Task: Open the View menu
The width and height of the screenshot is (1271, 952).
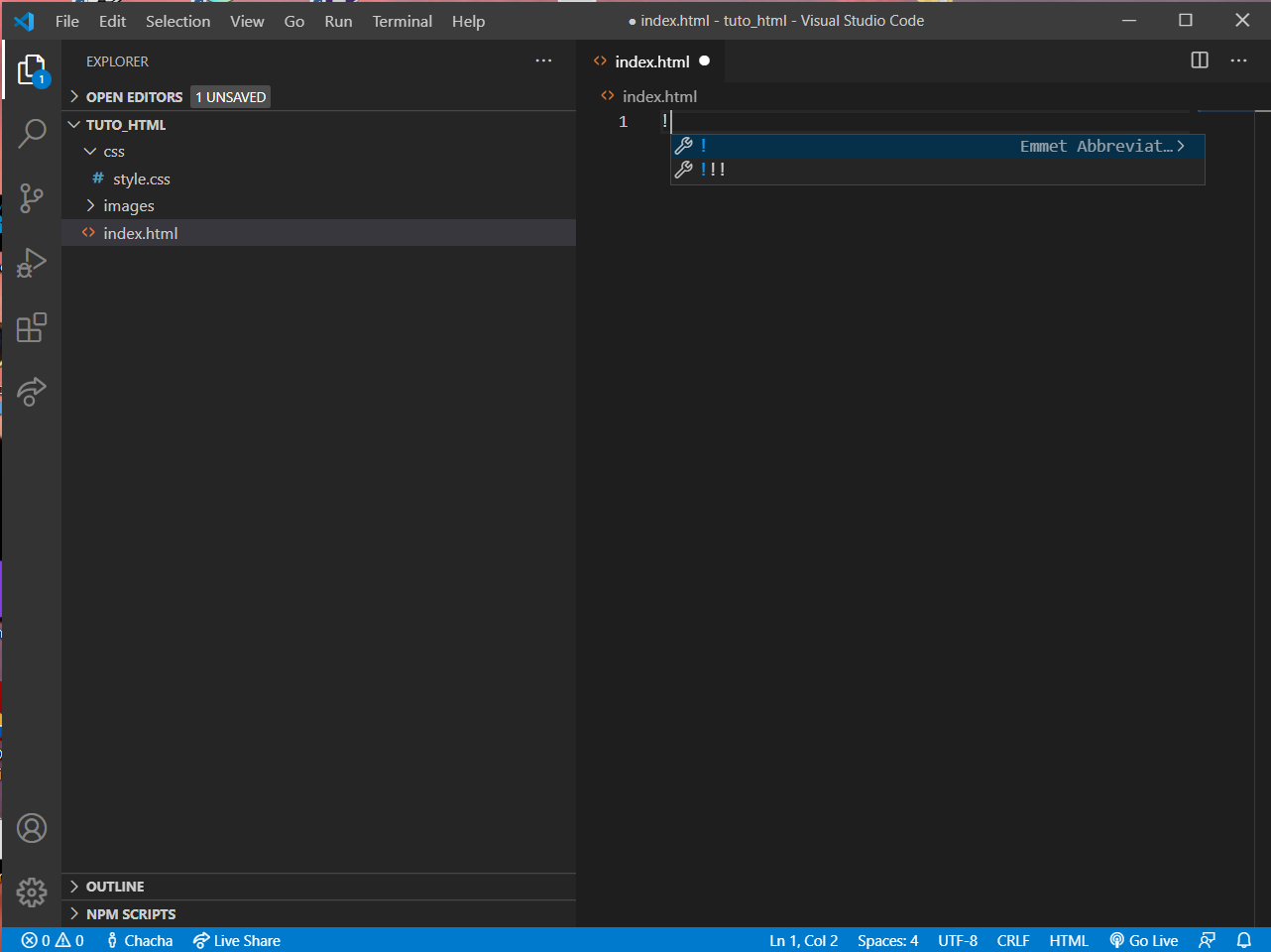Action: (247, 21)
